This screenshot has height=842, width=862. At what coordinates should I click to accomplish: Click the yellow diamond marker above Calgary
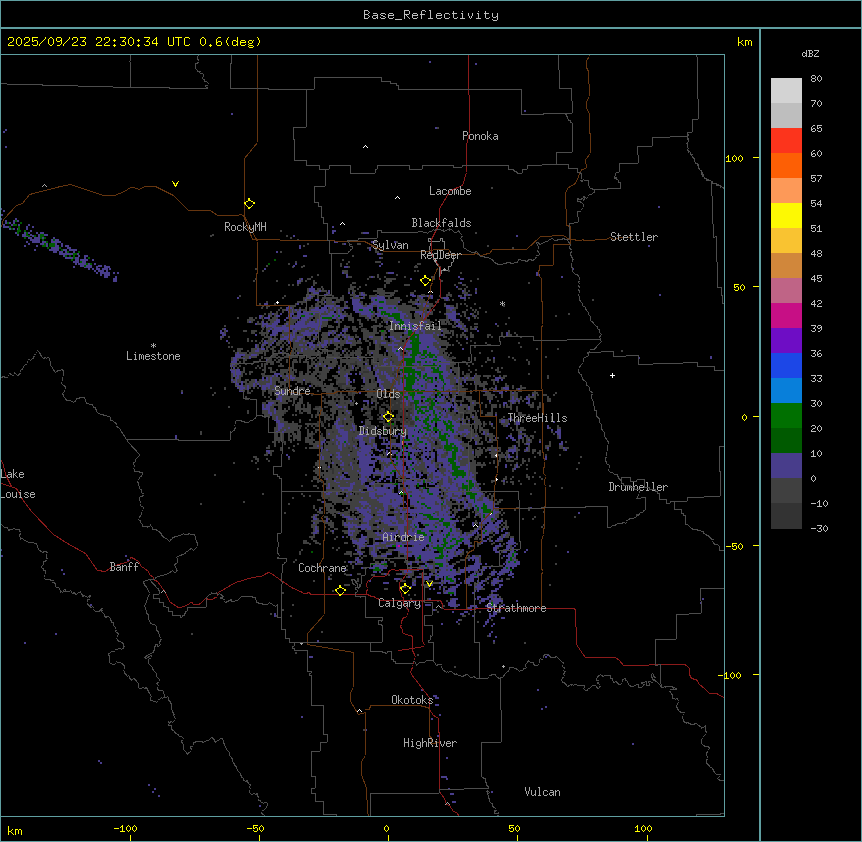(x=405, y=588)
